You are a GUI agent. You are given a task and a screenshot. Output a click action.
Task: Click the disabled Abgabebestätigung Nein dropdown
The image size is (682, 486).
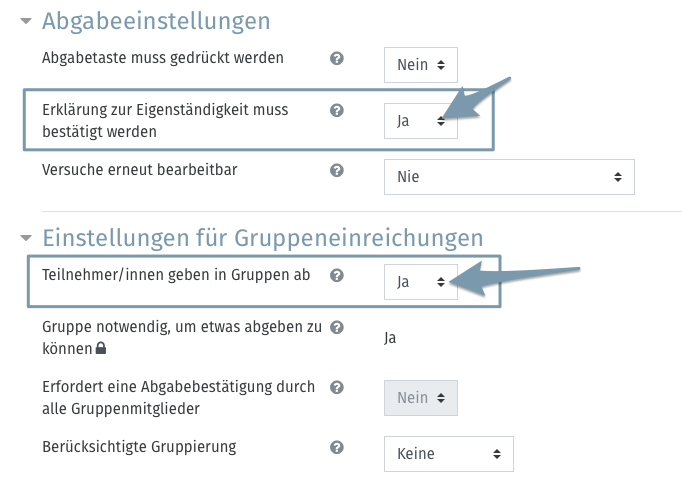pyautogui.click(x=421, y=398)
